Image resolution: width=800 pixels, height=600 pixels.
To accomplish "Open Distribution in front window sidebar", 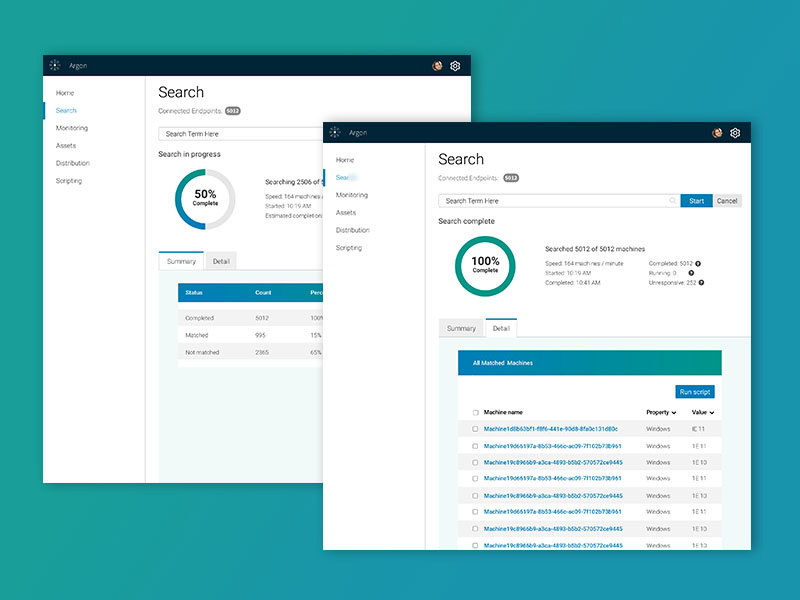I will point(353,230).
